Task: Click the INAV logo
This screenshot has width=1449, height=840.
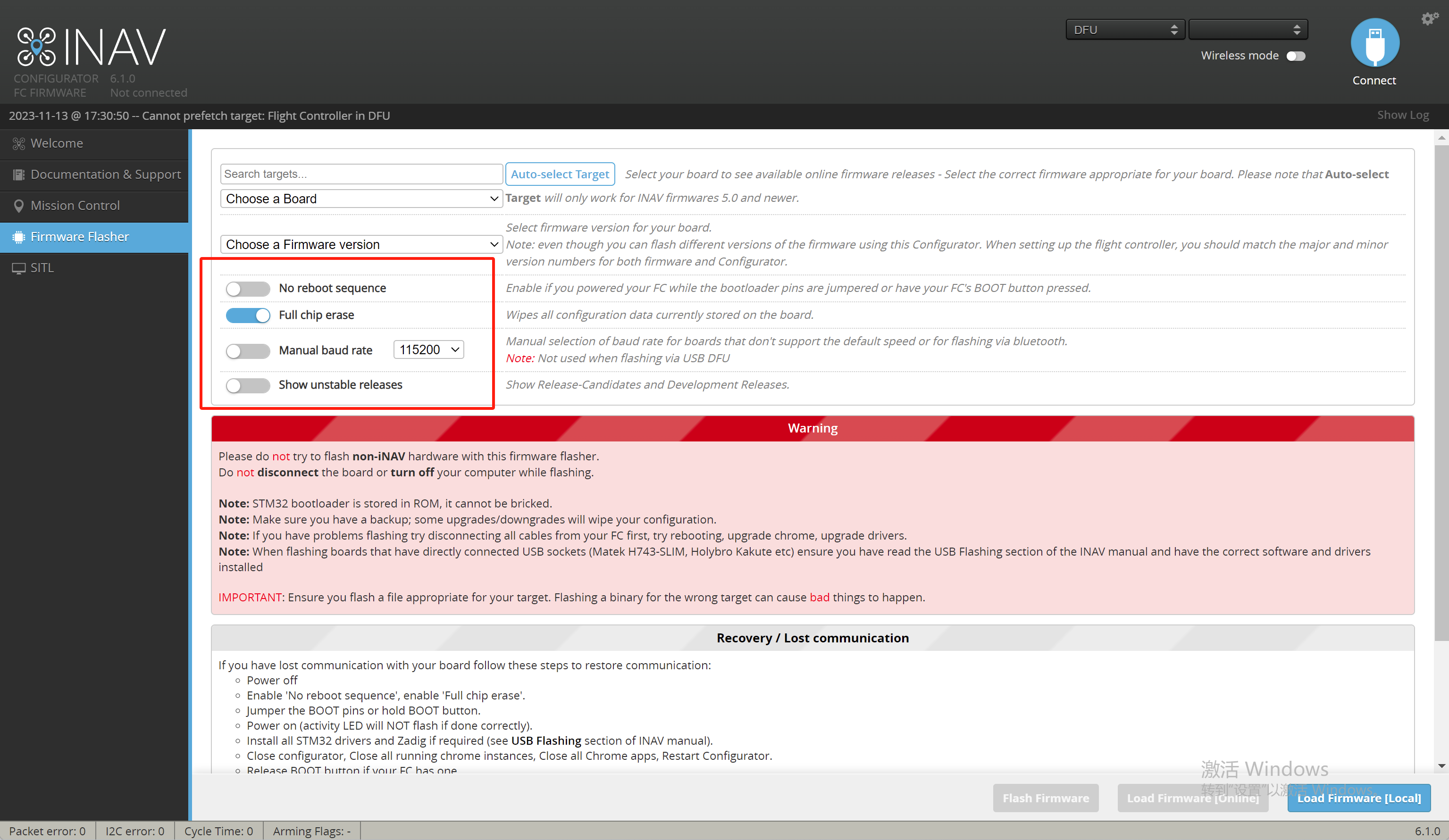Action: coord(92,47)
